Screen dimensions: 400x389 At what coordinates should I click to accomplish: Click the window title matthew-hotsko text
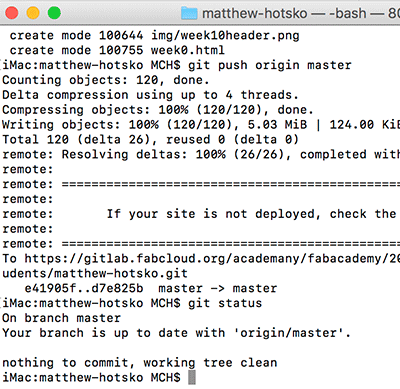(255, 14)
